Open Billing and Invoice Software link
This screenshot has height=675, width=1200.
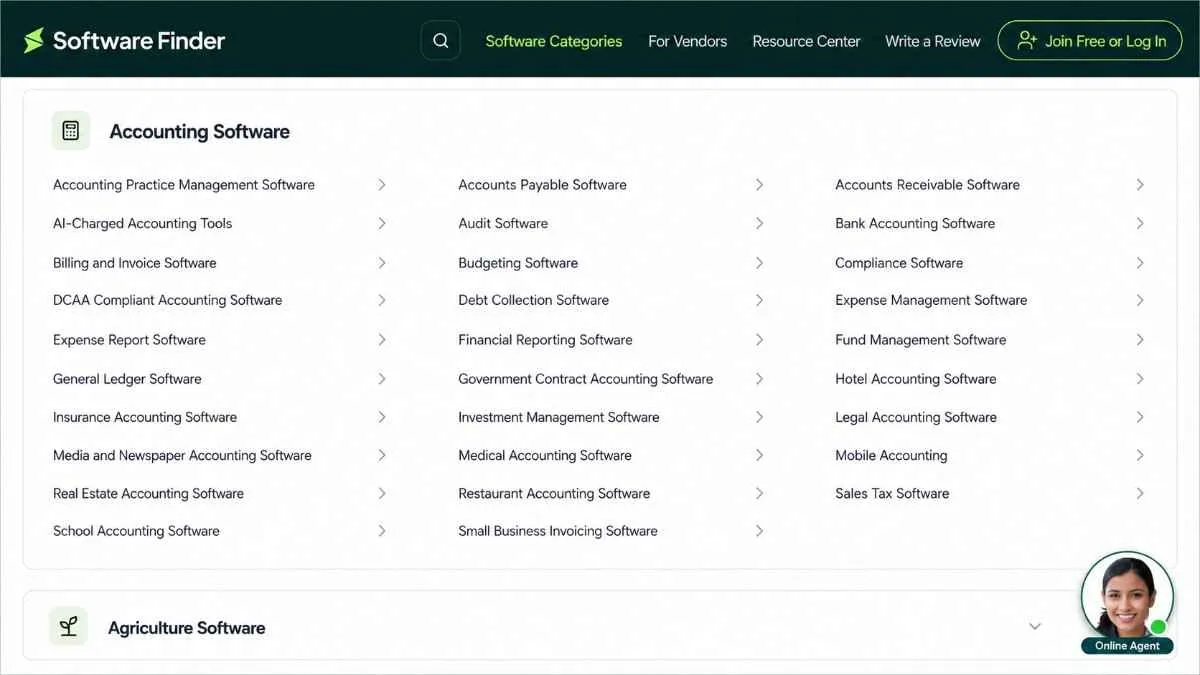tap(135, 263)
